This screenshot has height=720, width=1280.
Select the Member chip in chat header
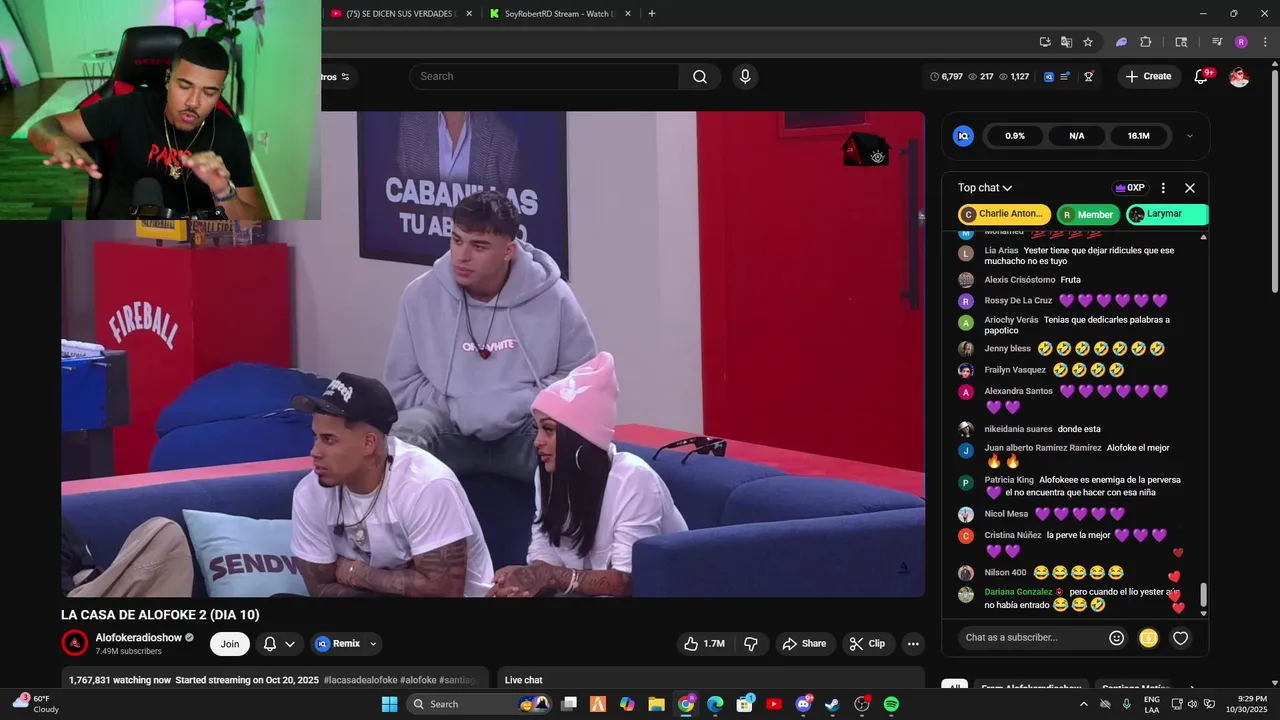(x=1087, y=214)
